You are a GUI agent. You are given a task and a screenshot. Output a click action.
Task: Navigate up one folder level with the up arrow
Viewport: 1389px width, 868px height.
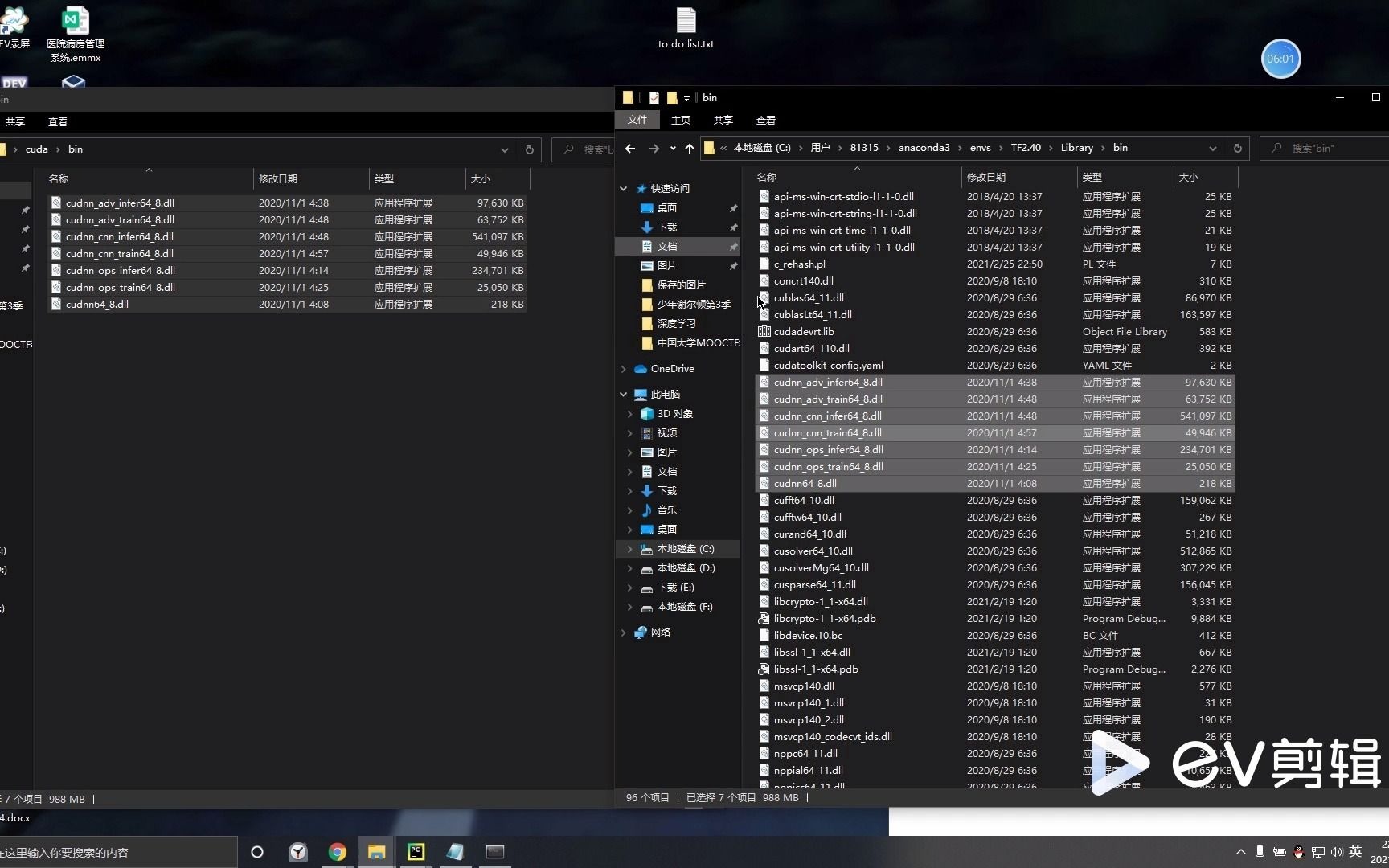[x=689, y=149]
